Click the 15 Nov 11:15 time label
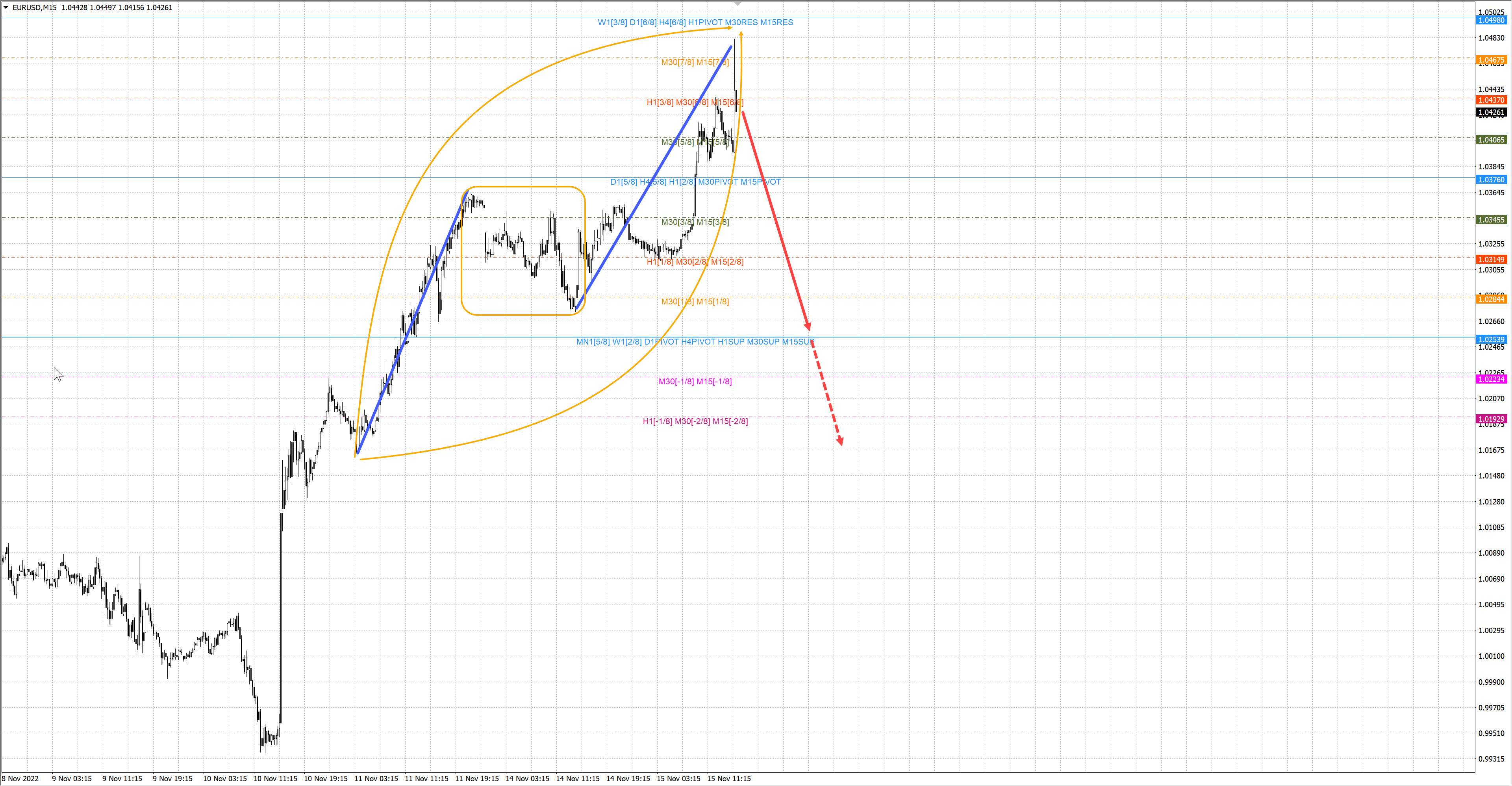This screenshot has height=786, width=1512. coord(728,779)
